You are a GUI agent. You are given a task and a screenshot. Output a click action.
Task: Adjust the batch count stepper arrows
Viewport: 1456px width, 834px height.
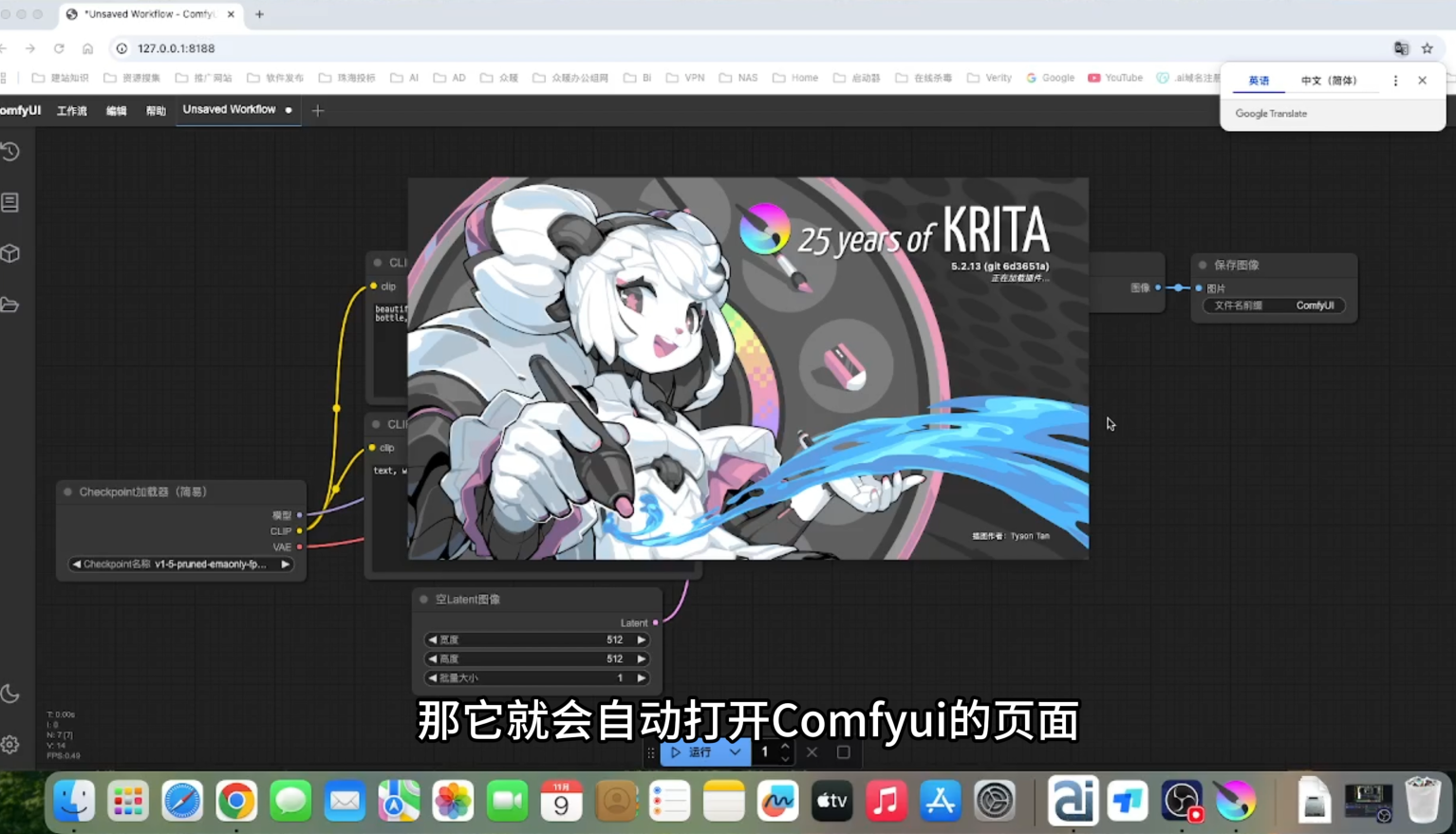(785, 752)
